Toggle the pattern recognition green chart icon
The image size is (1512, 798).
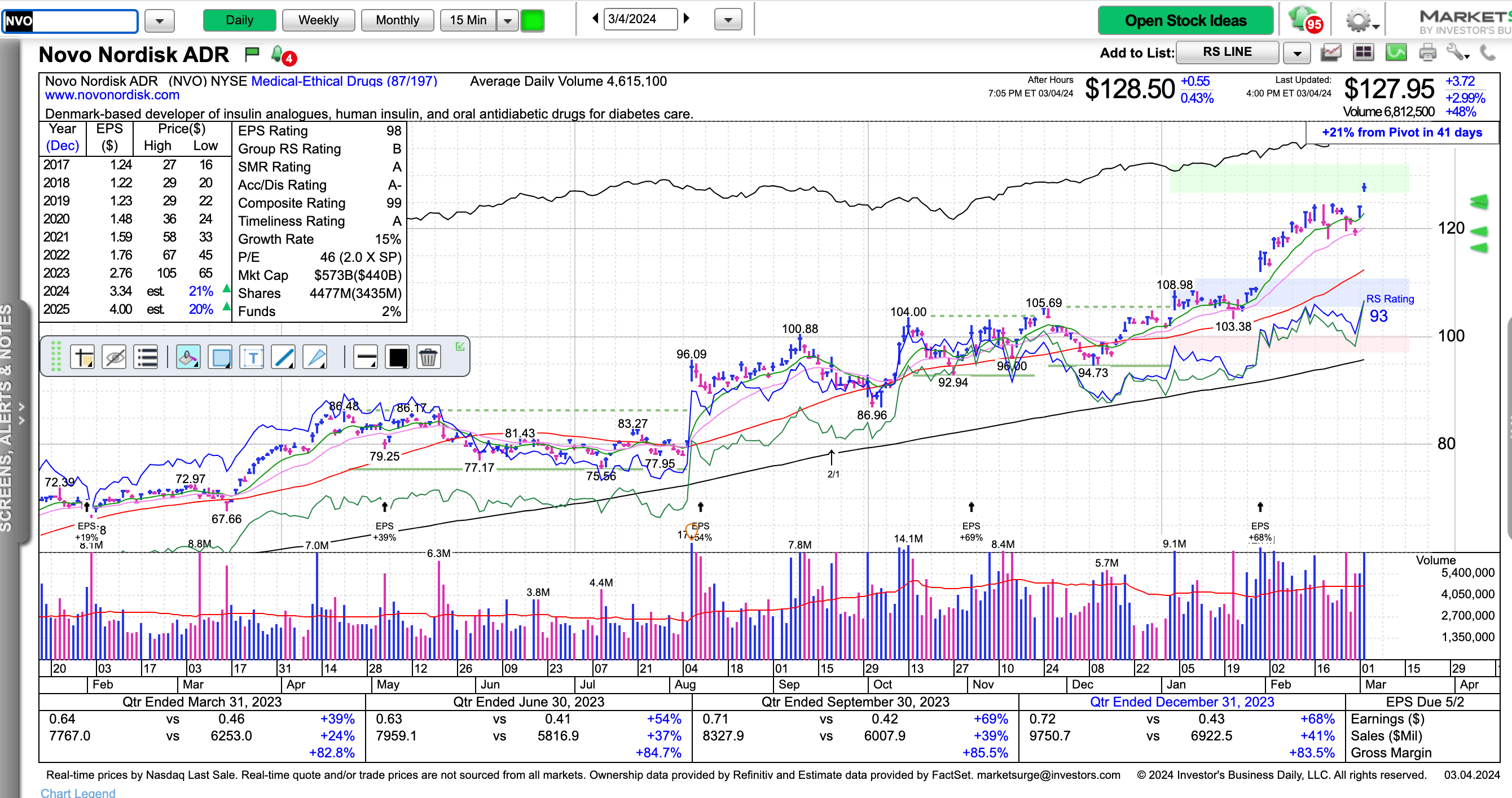coord(1396,54)
